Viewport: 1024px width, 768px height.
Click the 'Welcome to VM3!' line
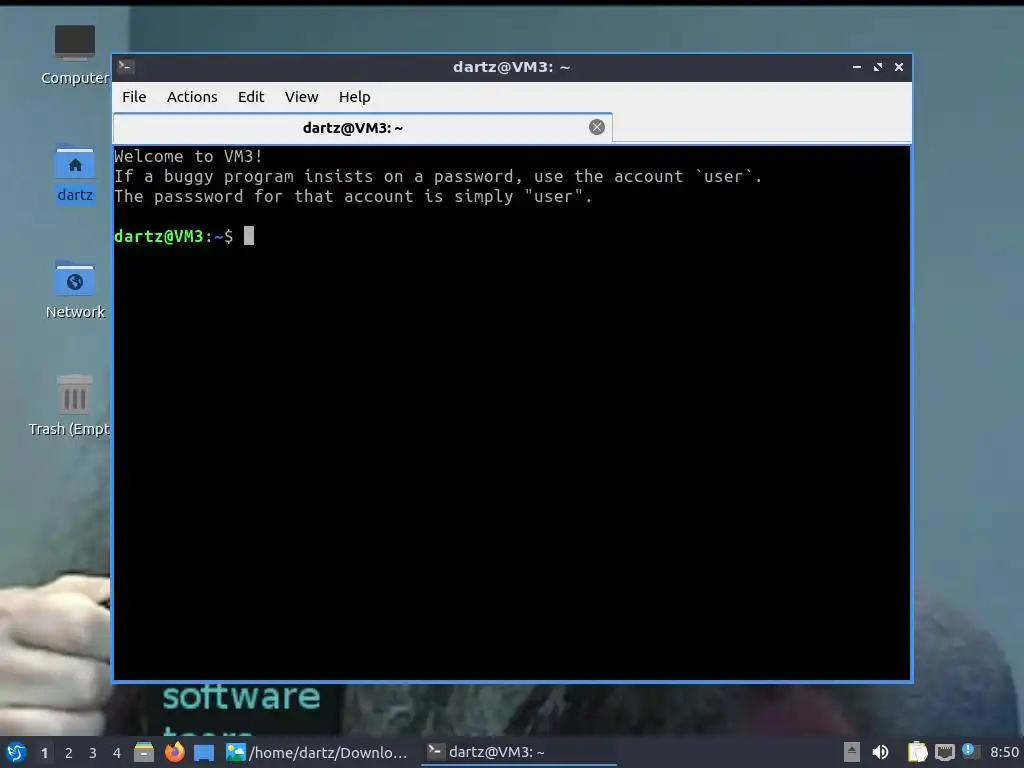coord(188,156)
